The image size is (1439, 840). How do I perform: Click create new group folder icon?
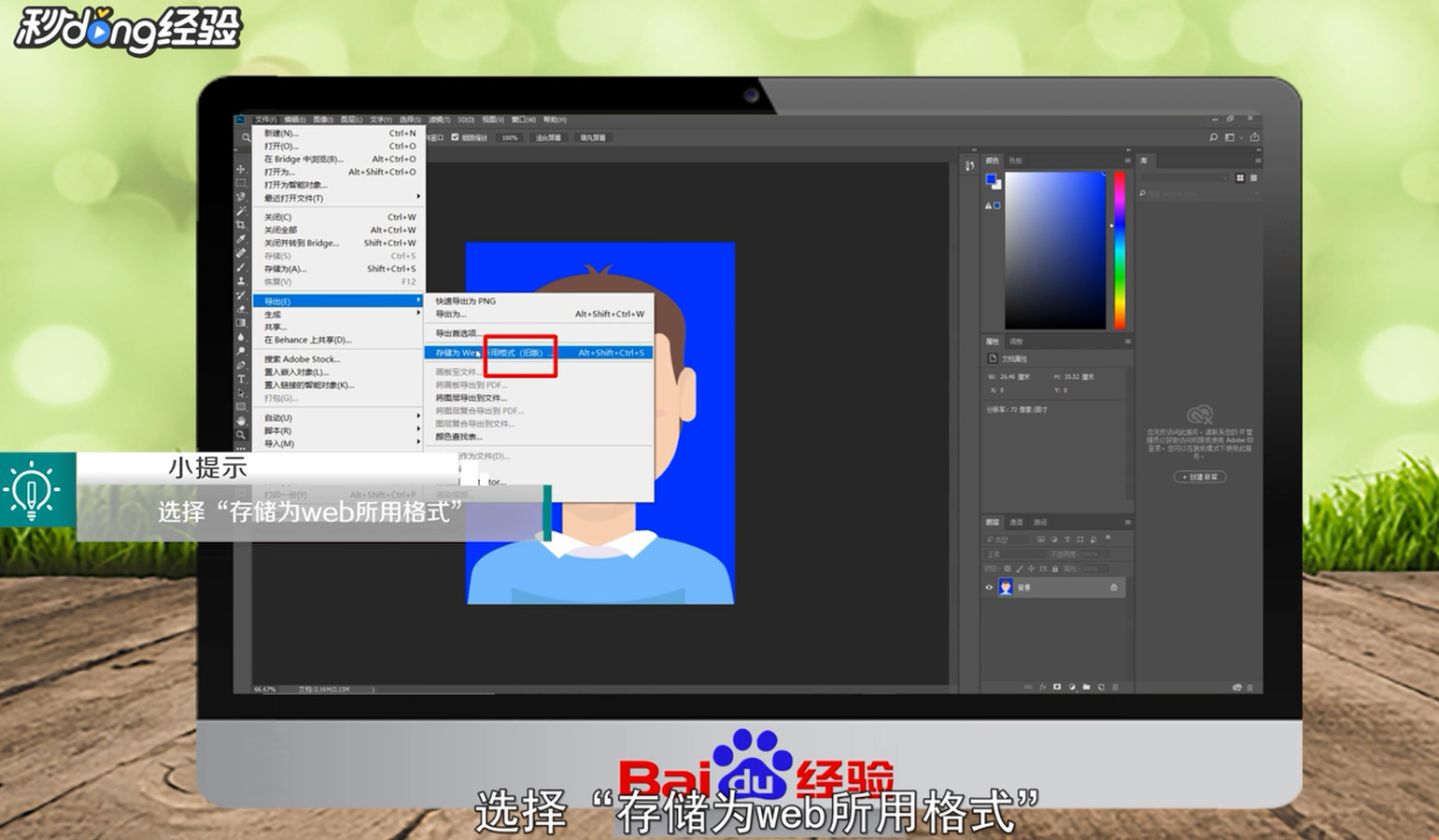click(1086, 687)
